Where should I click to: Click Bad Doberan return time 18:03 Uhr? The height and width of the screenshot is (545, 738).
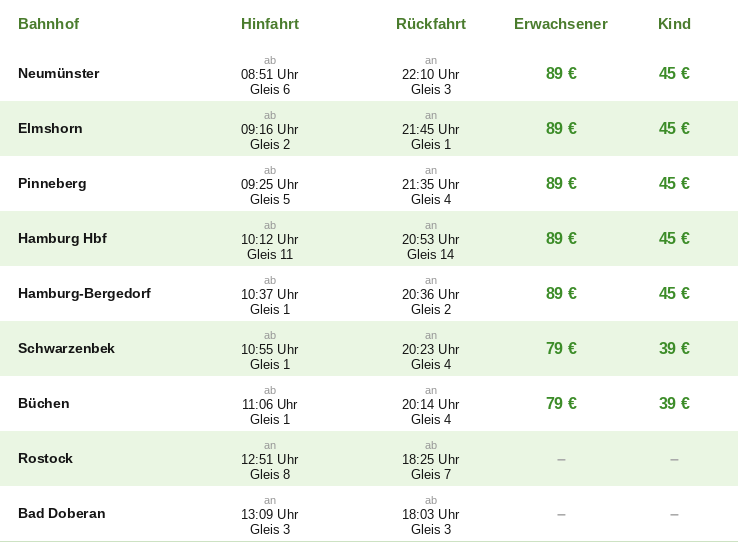[x=431, y=514]
